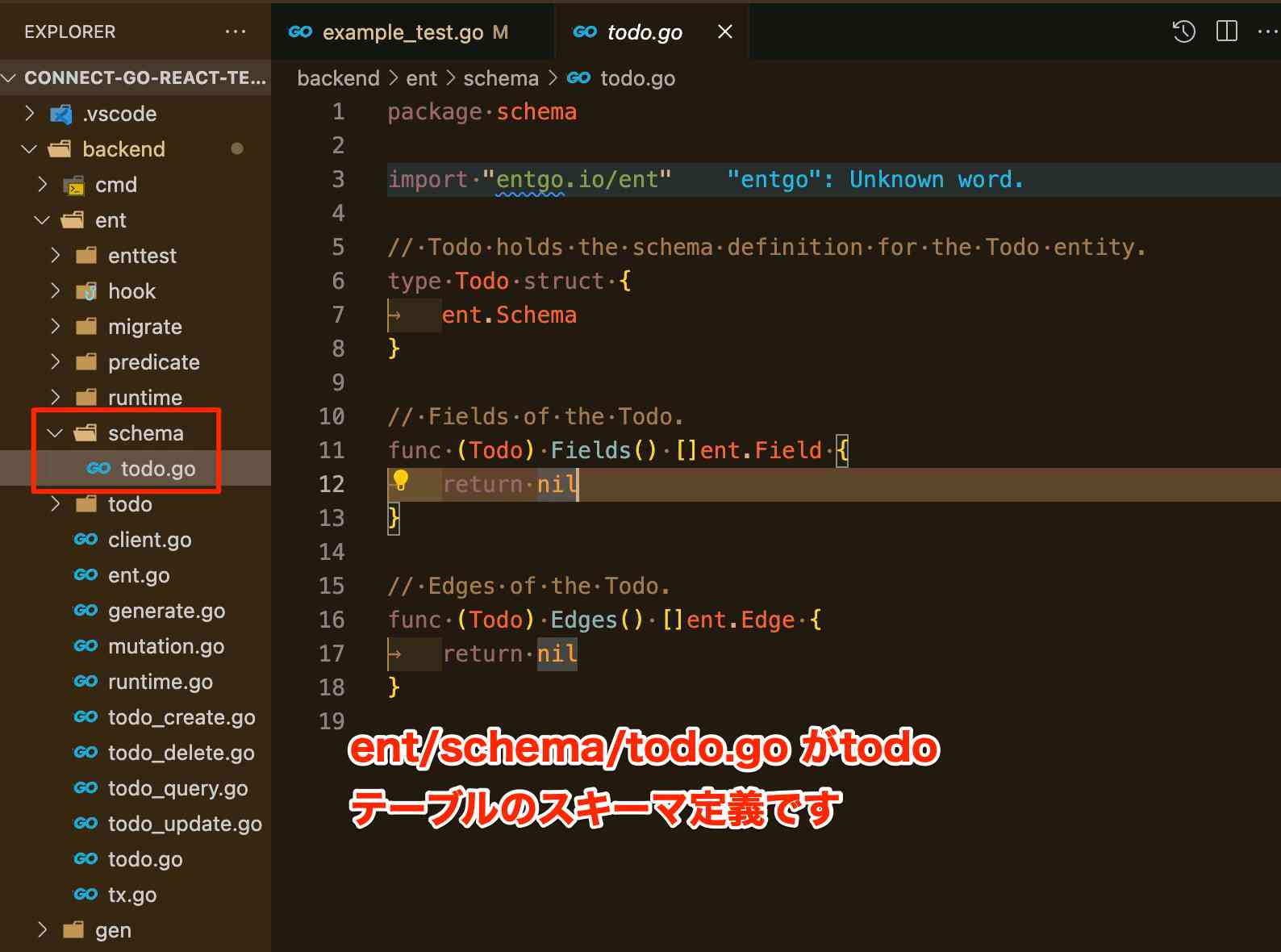
Task: Click the backend breadcrumb segment
Action: 338,78
